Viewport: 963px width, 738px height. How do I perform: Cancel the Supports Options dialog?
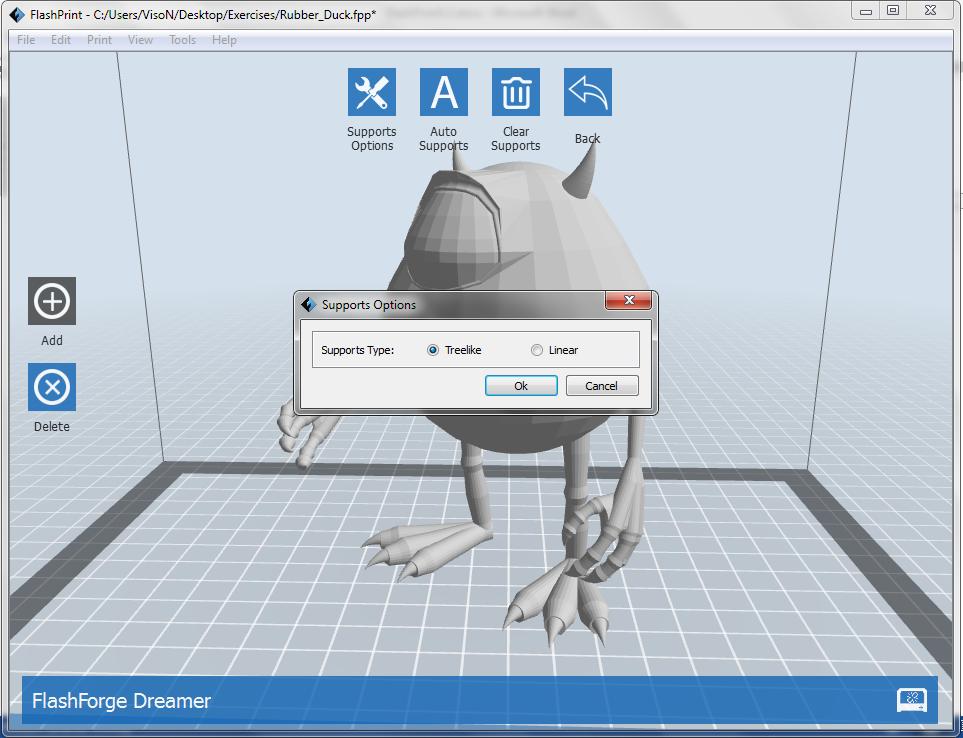(602, 386)
